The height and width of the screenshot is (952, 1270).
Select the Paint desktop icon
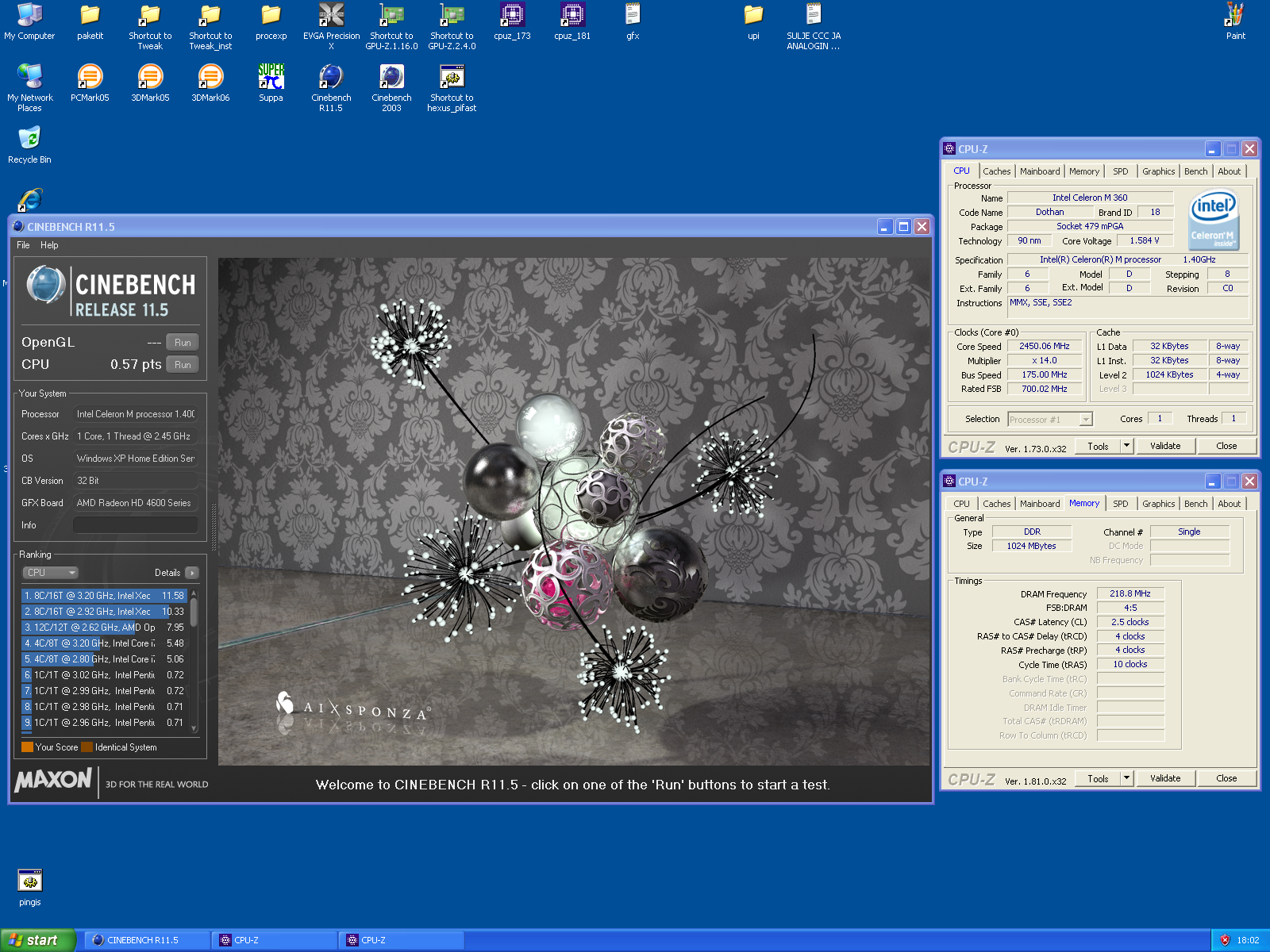pos(1236,21)
